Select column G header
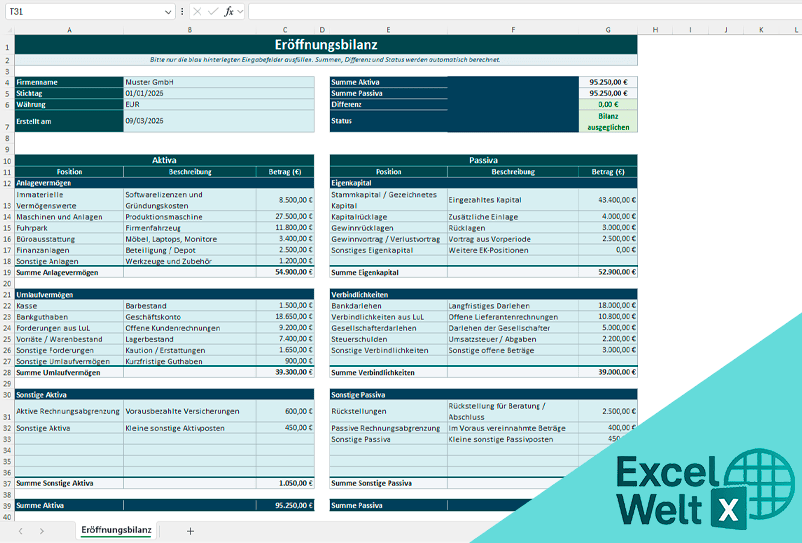This screenshot has width=802, height=543. (x=607, y=30)
